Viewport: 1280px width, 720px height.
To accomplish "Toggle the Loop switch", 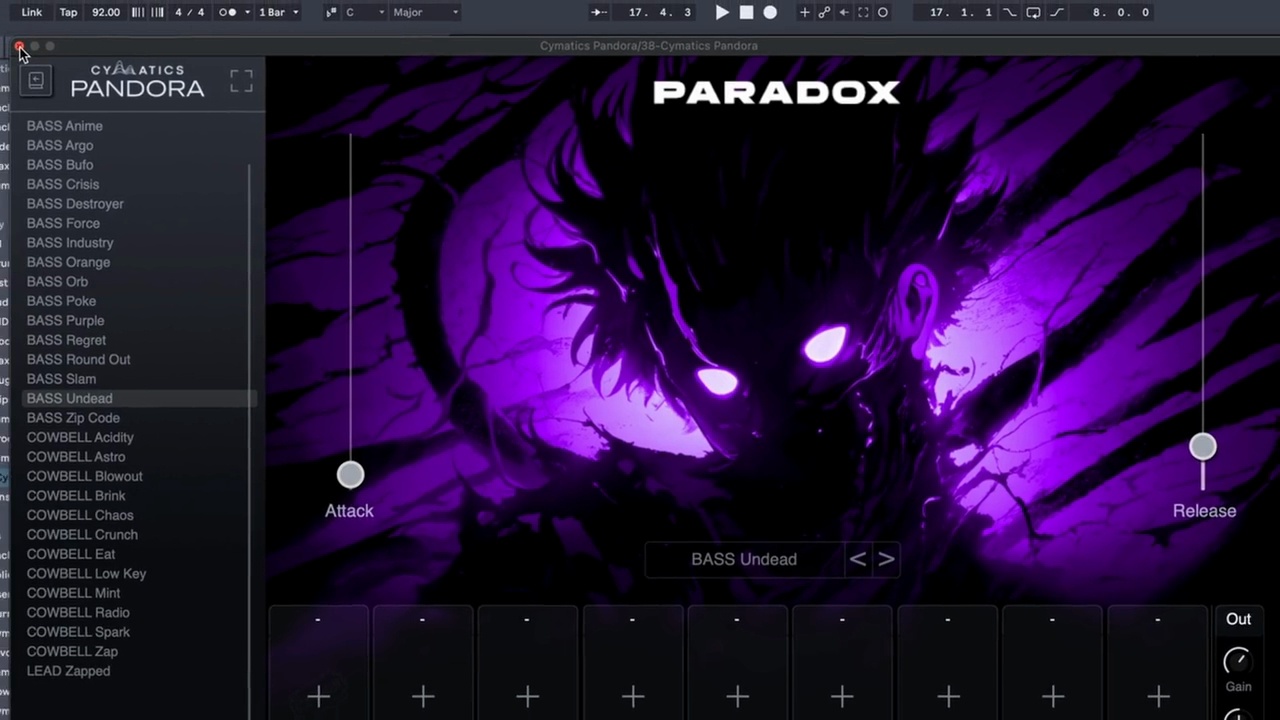I will [1034, 12].
